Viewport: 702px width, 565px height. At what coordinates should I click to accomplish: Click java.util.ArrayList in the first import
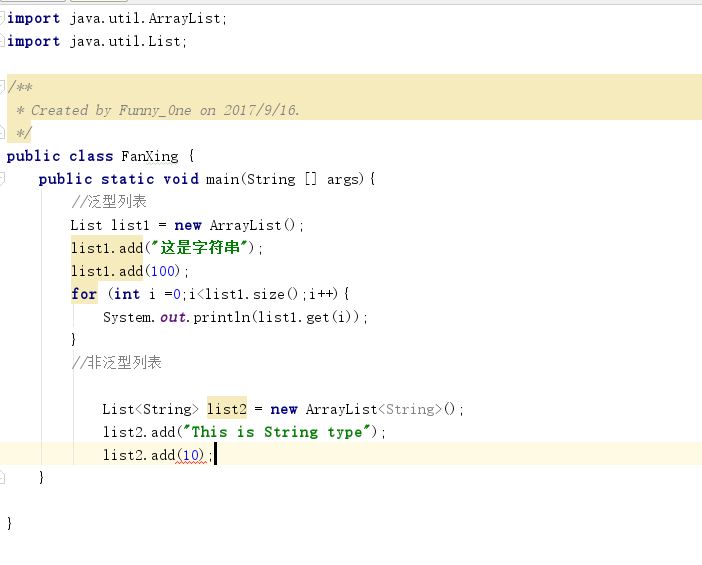point(145,19)
